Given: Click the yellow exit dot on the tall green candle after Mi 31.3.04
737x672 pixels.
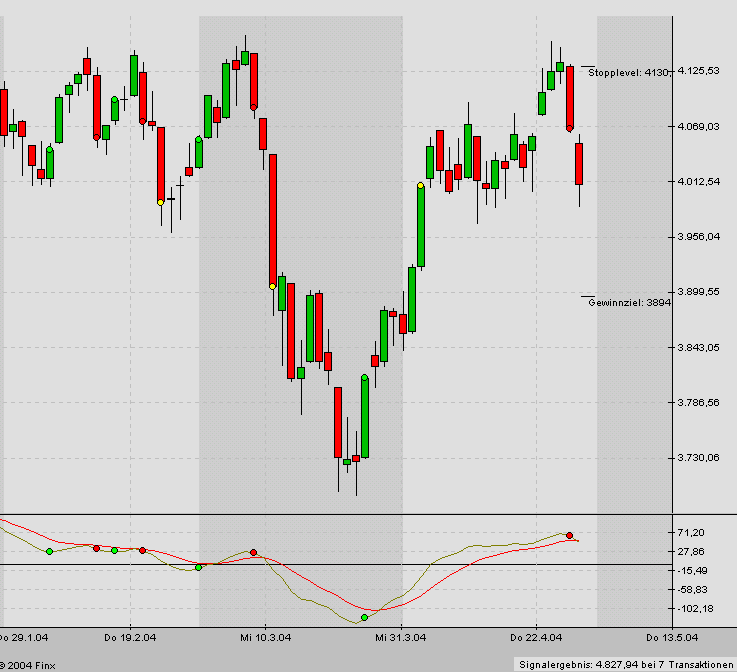Looking at the screenshot, I should coord(421,186).
